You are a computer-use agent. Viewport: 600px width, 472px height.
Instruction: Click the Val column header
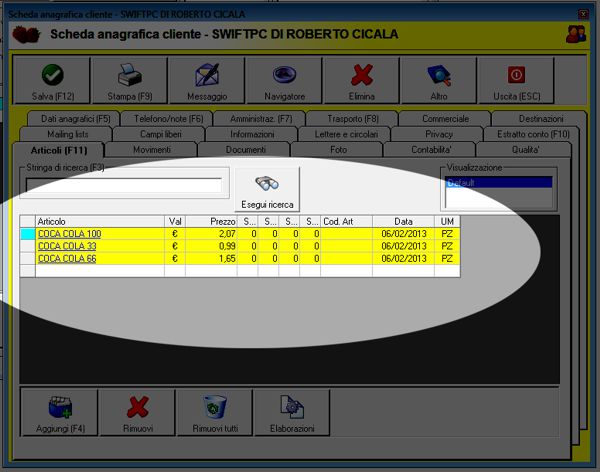point(175,221)
